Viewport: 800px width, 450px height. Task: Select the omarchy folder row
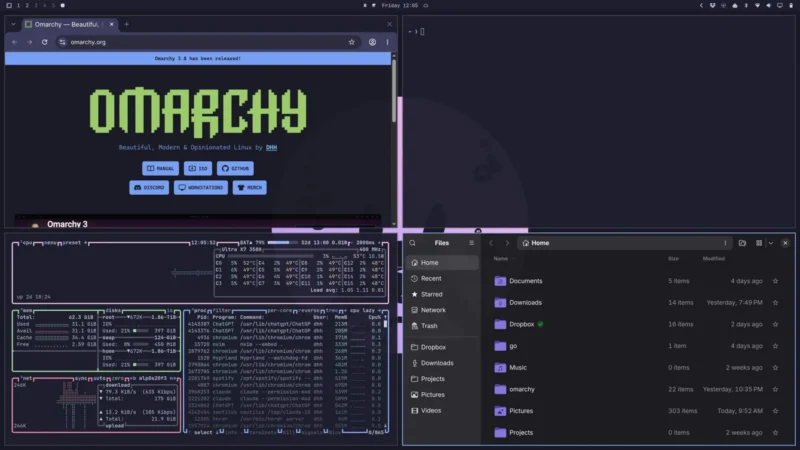637,389
